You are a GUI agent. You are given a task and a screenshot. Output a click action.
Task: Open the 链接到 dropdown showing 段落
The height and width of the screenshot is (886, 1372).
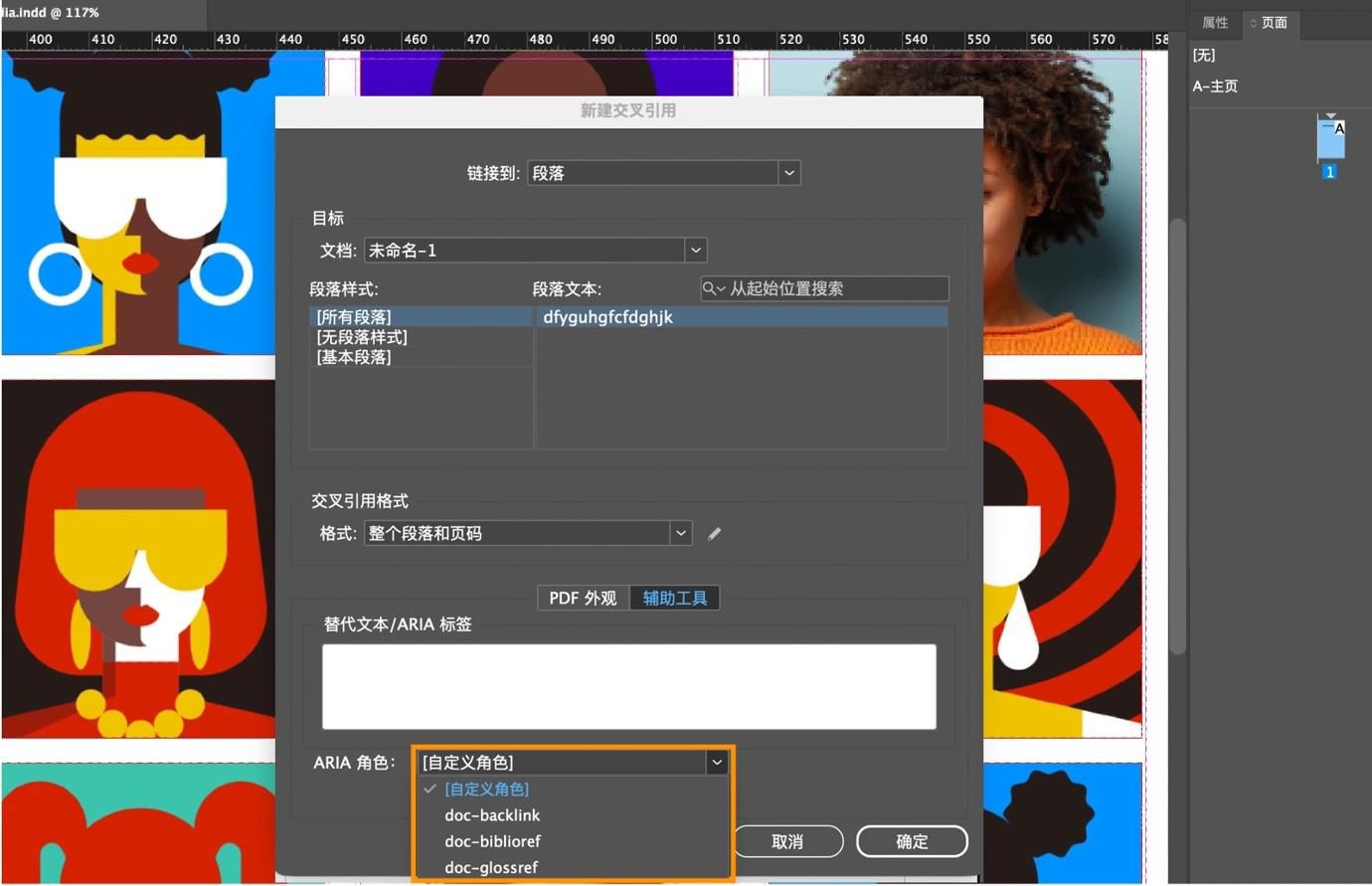pos(664,173)
